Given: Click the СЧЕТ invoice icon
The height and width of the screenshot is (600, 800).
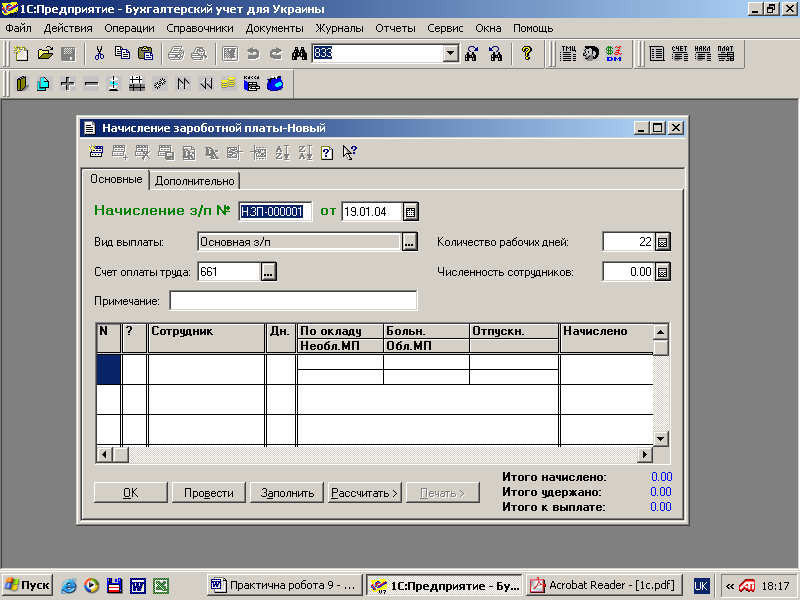Looking at the screenshot, I should 680,53.
